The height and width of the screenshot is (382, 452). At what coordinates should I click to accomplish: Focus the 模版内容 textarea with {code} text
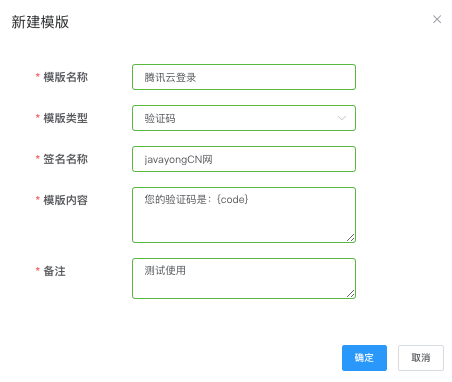pyautogui.click(x=244, y=215)
